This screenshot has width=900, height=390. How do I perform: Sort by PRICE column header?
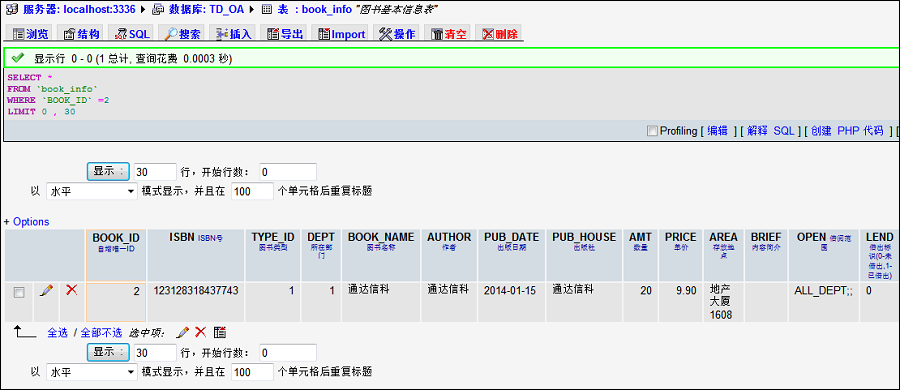[681, 237]
